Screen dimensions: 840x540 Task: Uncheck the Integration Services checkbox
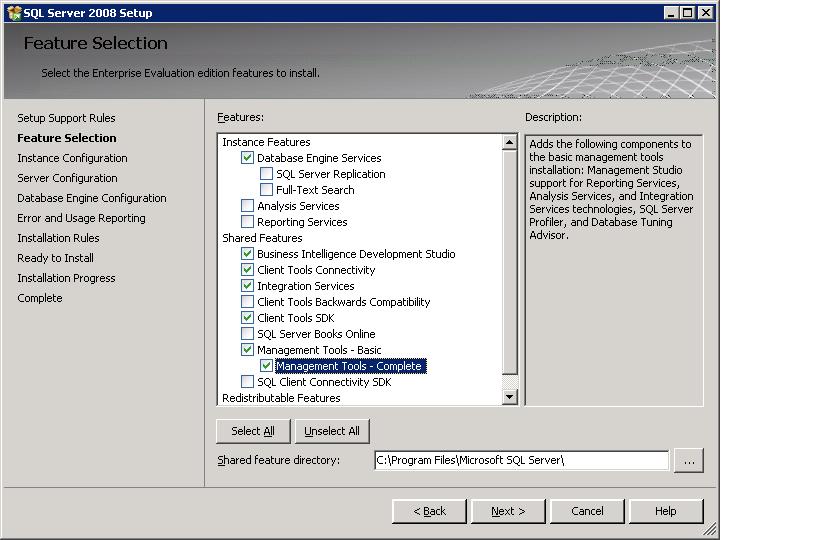pos(247,286)
